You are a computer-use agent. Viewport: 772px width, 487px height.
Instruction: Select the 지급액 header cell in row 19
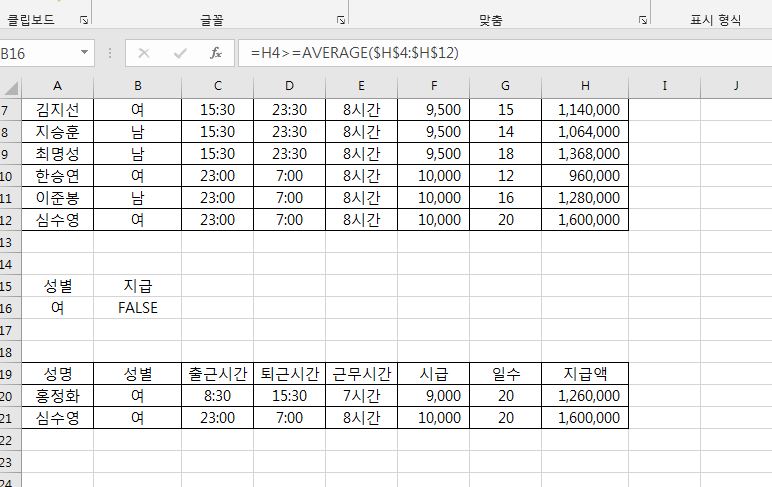584,374
